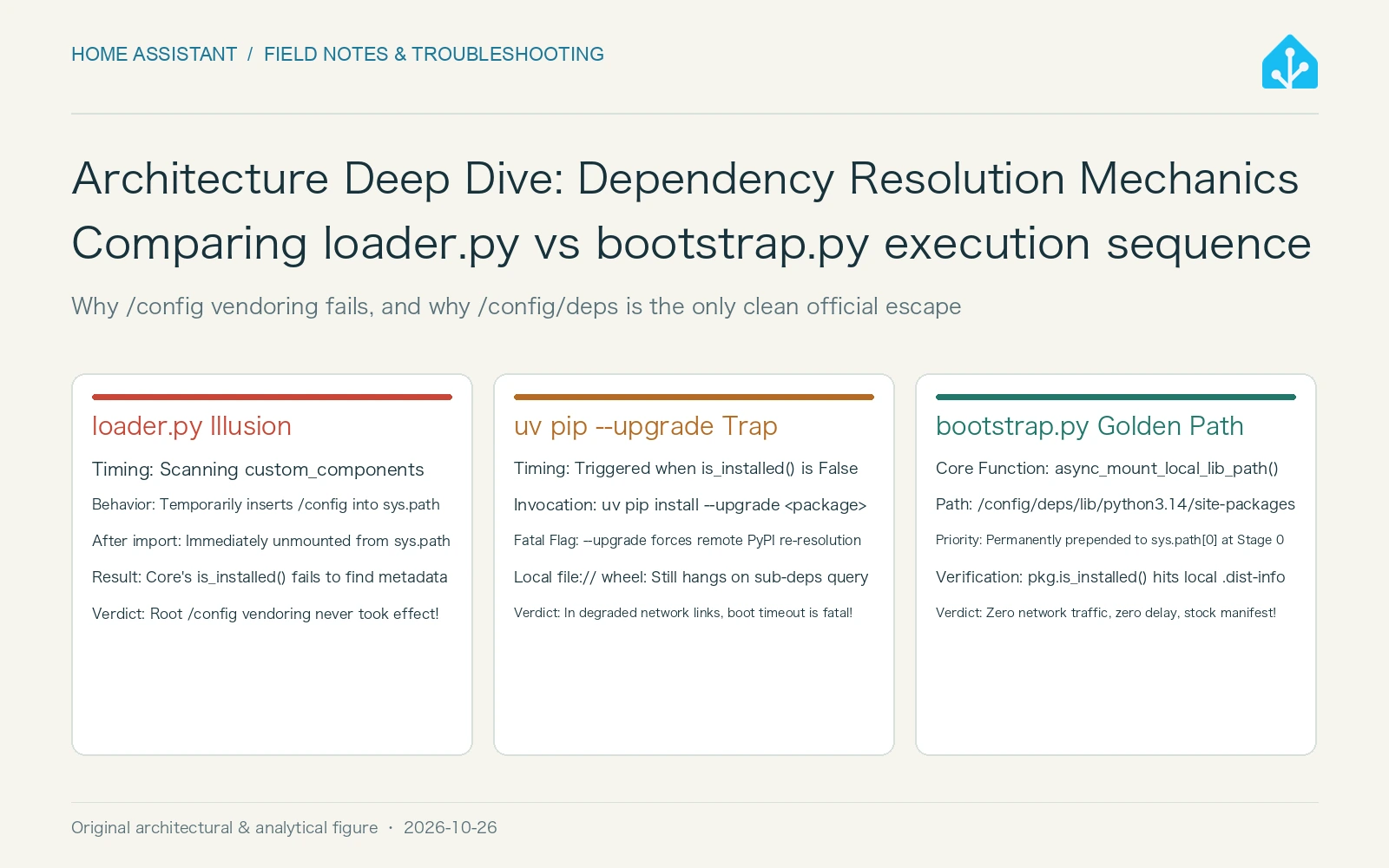
Task: Click 'Path: /config/deps/lib/python3.14/site-packages'
Action: tap(1116, 504)
